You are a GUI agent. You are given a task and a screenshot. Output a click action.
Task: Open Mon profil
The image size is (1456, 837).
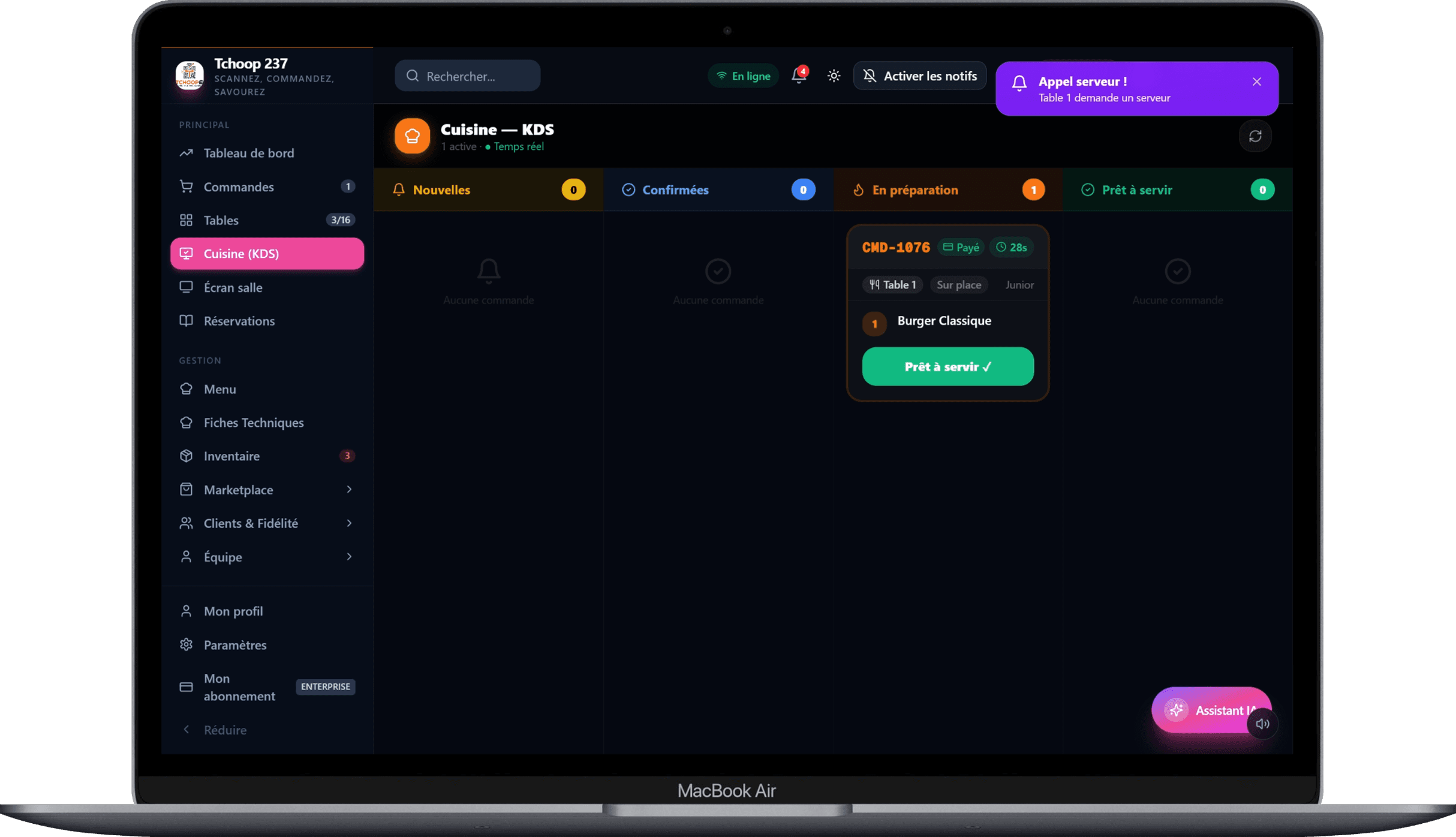(x=267, y=611)
